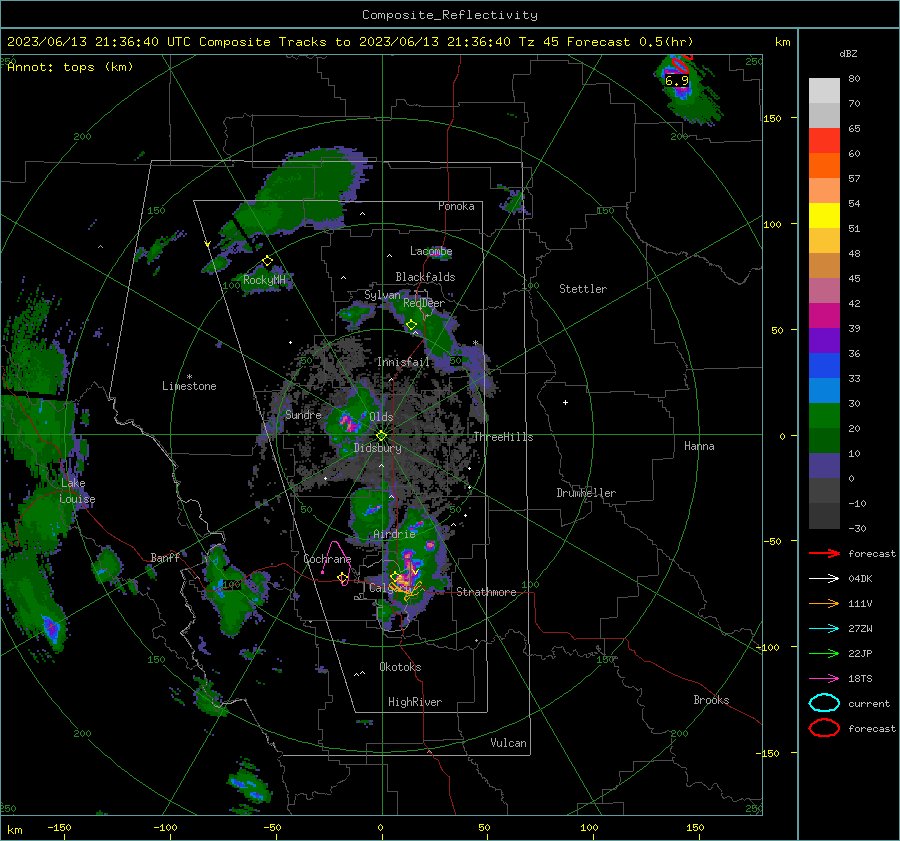900x841 pixels.
Task: Click the Ponoka city label
Action: (456, 206)
